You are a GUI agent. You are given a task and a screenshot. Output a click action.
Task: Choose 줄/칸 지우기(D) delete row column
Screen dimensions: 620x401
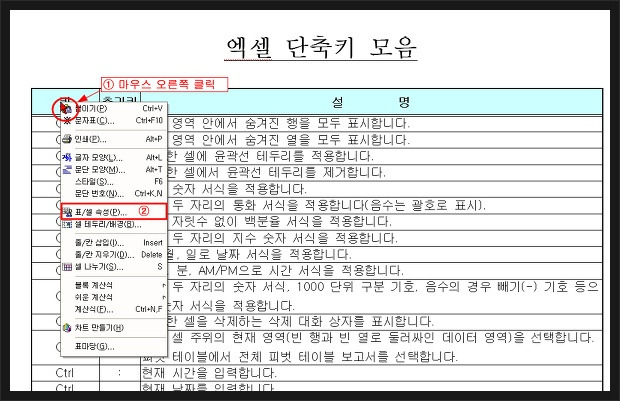tap(114, 255)
